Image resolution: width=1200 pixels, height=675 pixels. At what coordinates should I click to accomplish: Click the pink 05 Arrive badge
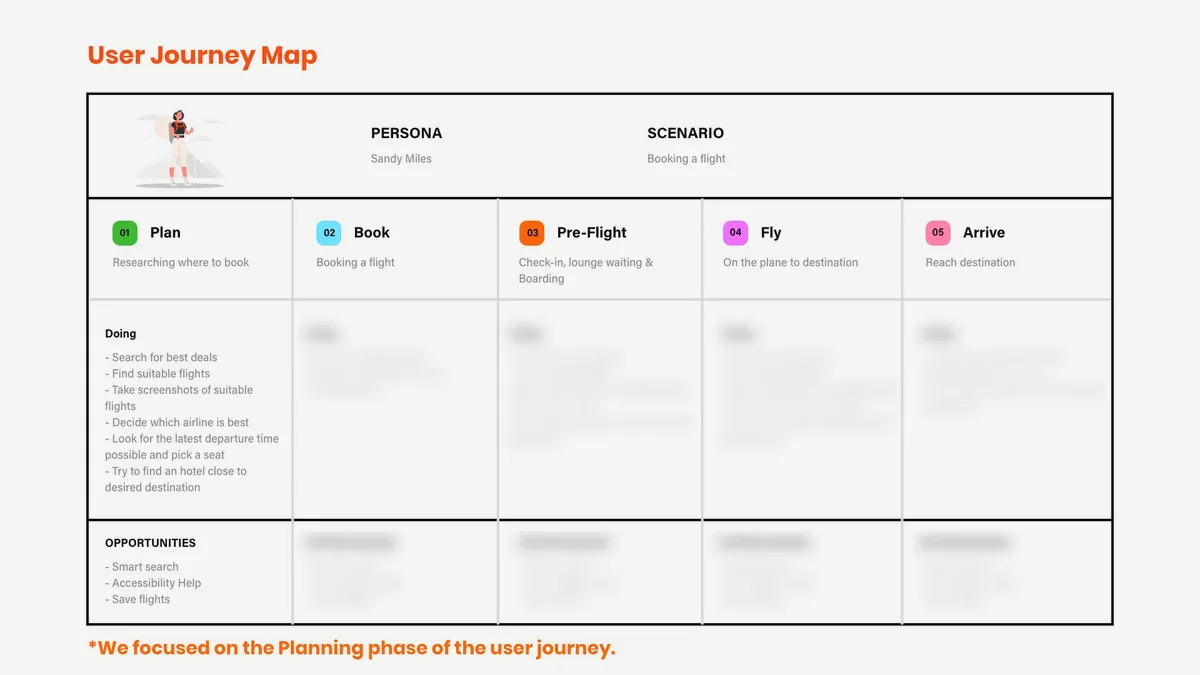tap(938, 233)
